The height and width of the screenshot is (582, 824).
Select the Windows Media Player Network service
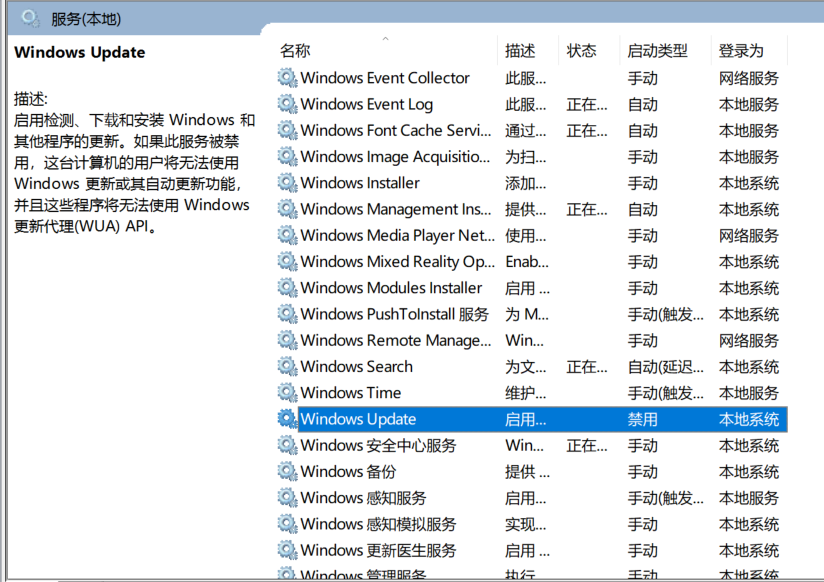(x=397, y=236)
